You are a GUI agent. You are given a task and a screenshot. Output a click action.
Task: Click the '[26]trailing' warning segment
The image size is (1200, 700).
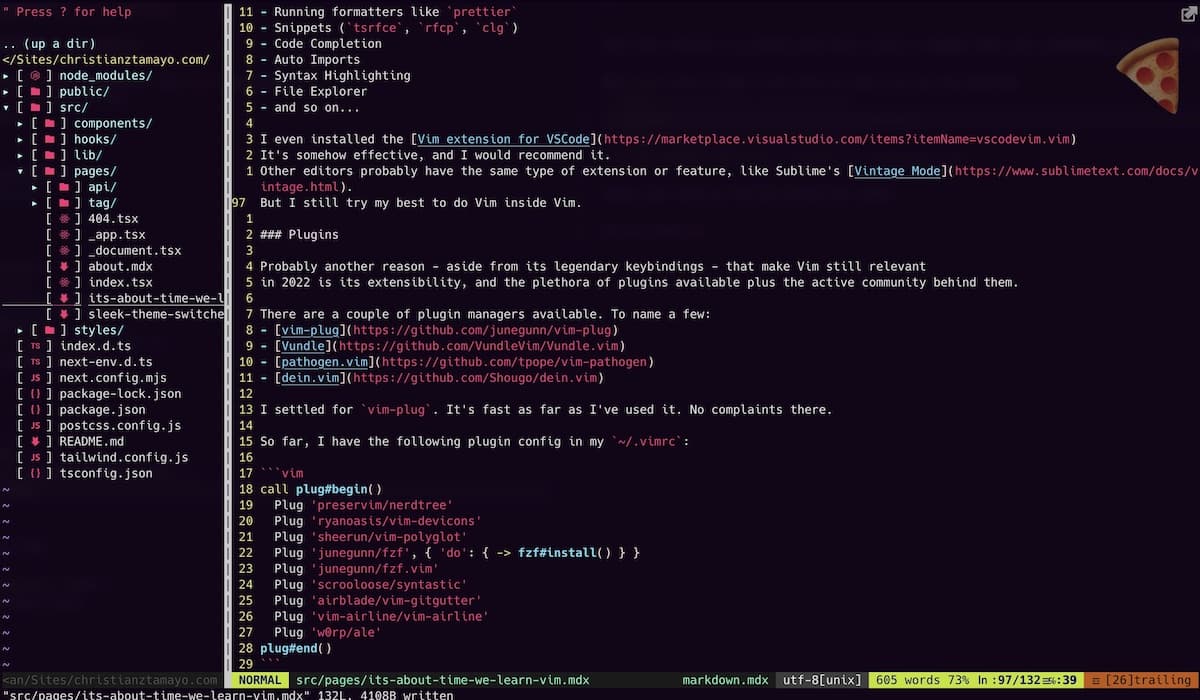(x=1140, y=680)
